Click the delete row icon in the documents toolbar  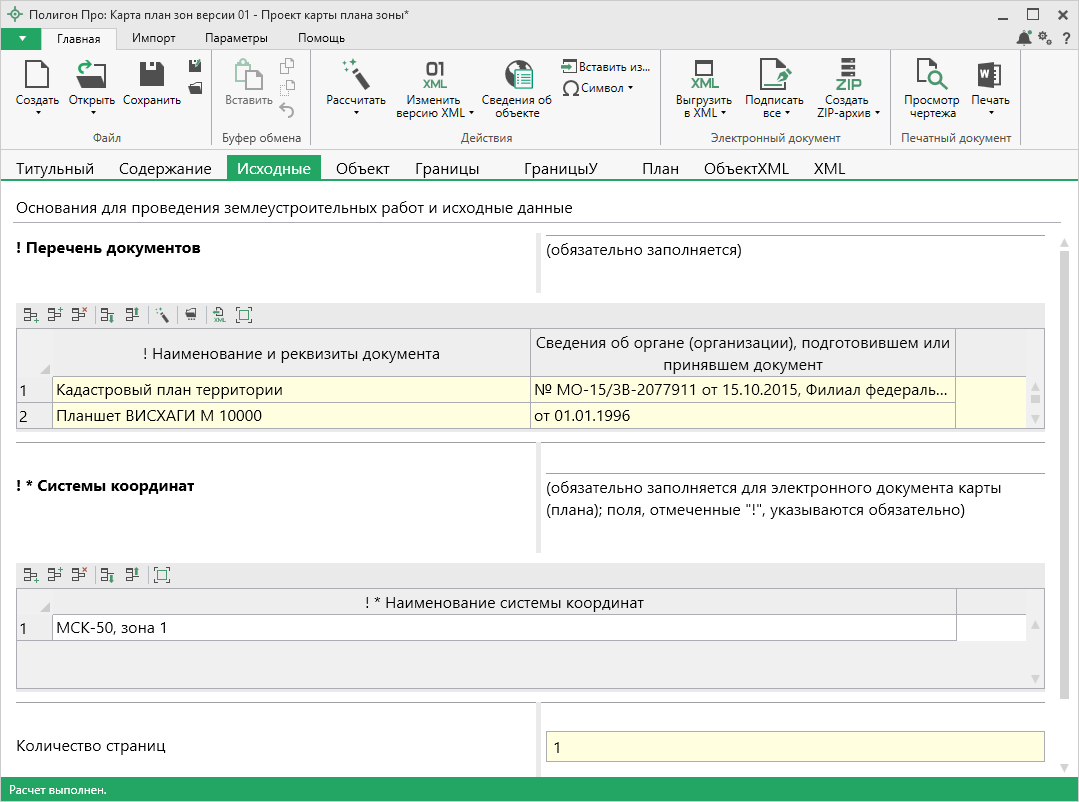pos(80,316)
